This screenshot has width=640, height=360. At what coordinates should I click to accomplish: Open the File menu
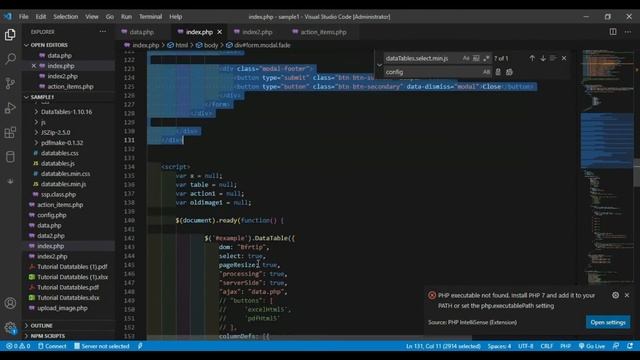(x=24, y=17)
